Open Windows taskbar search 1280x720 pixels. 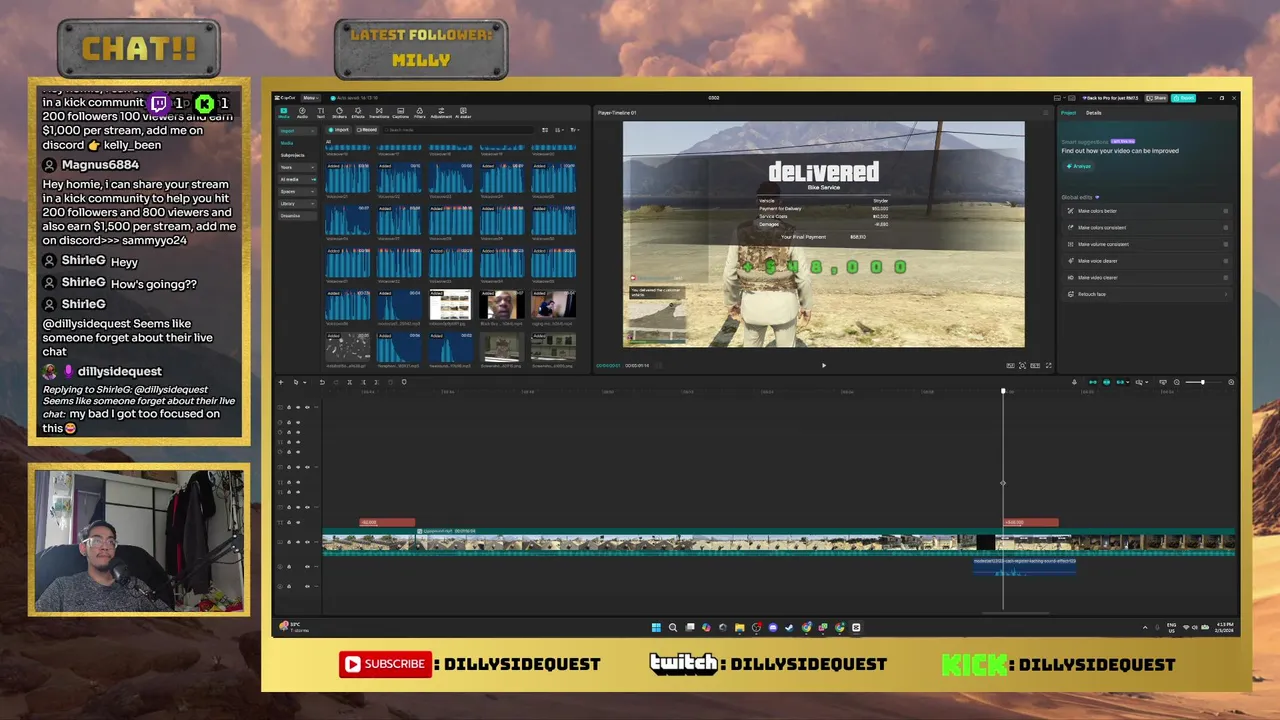click(x=673, y=627)
